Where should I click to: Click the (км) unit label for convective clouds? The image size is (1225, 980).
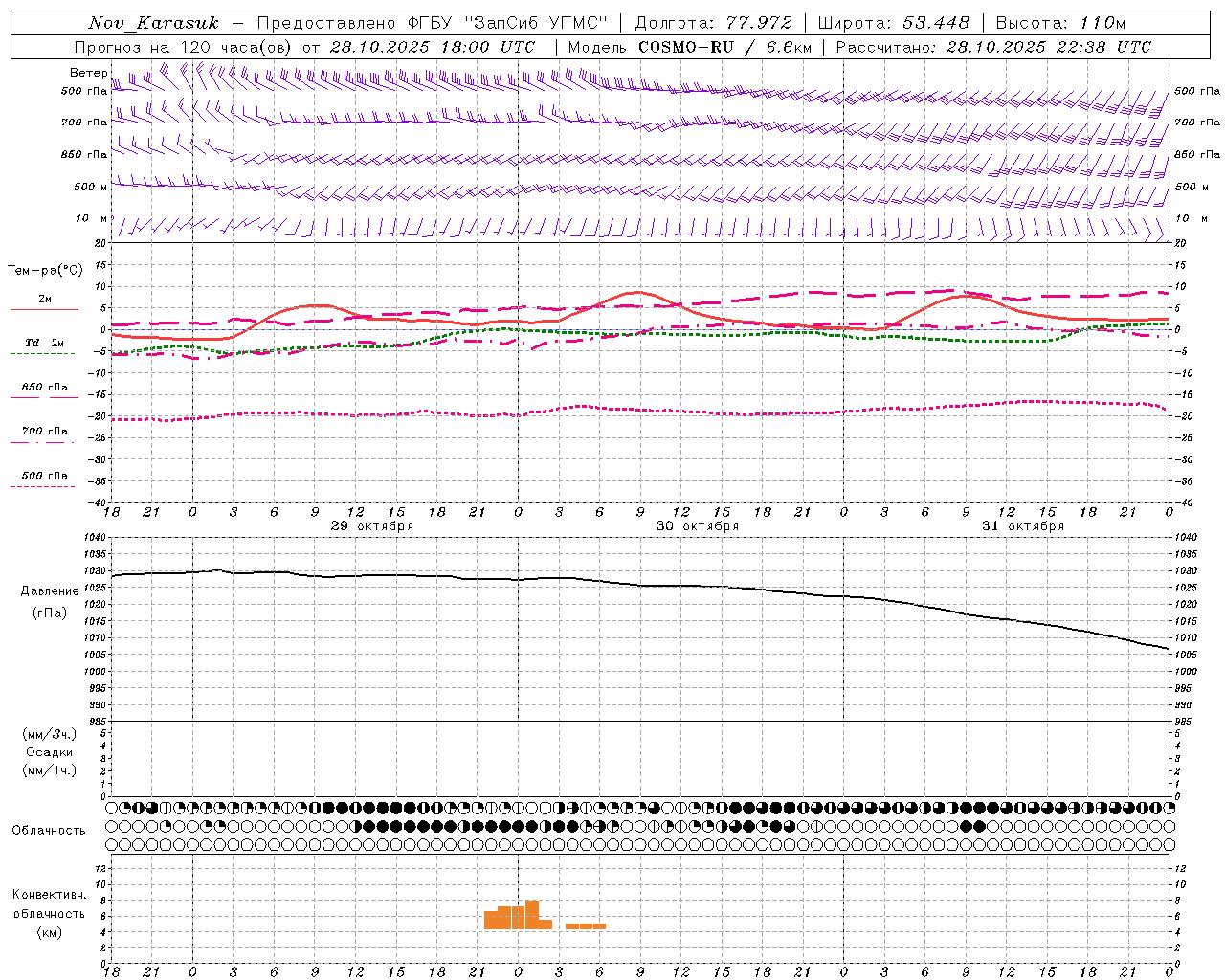pos(50,932)
